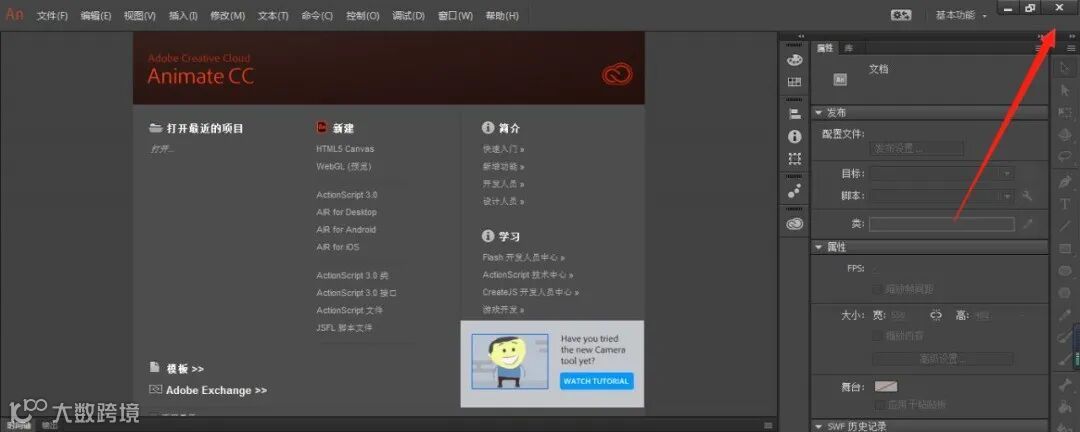Open the 快速入门 » link
1080x432 pixels.
[x=503, y=148]
